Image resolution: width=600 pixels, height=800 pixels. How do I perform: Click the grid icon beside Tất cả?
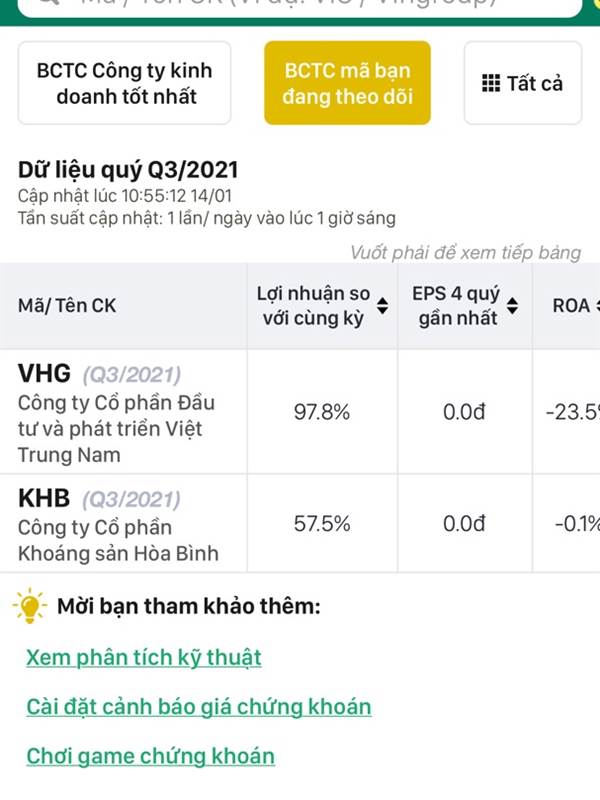click(x=491, y=83)
